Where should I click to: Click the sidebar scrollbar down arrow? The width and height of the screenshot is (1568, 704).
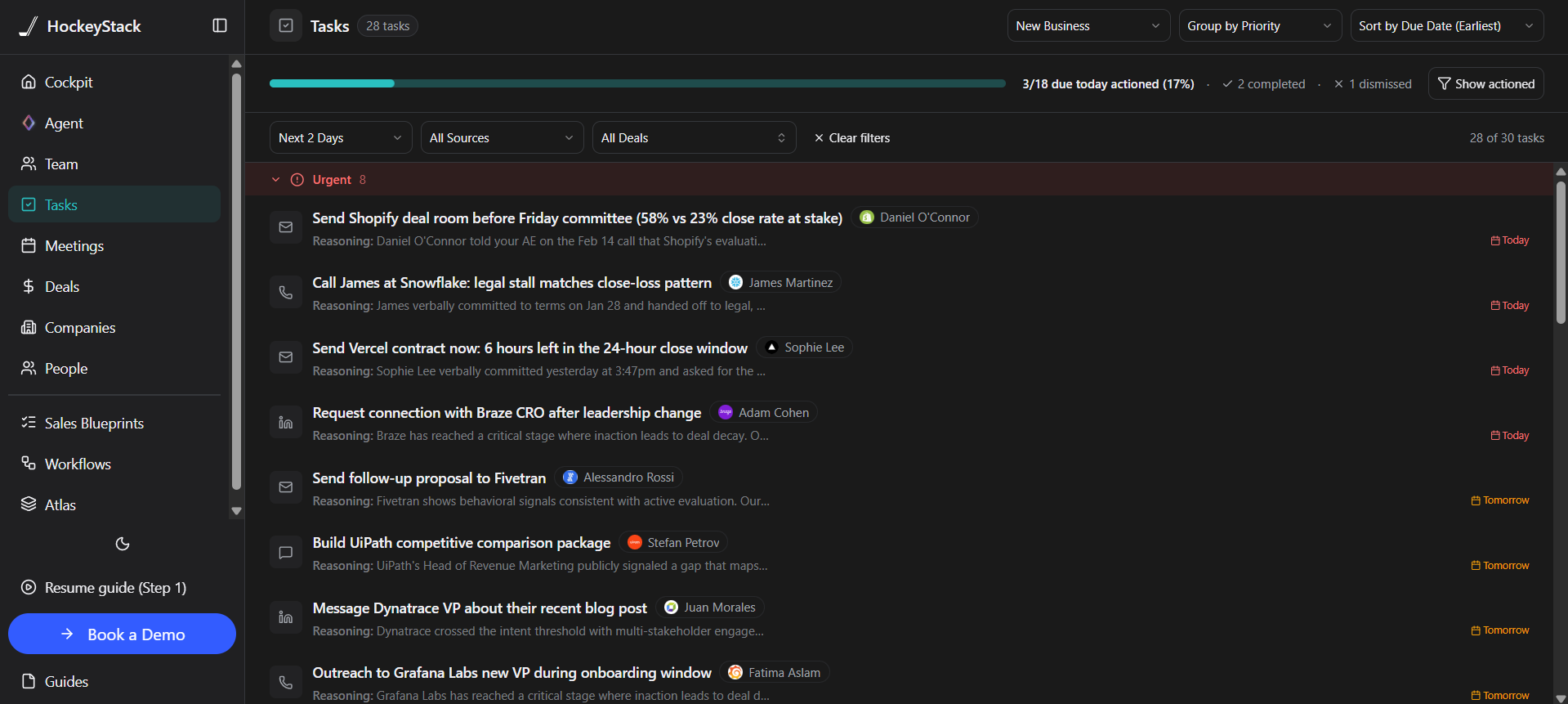click(x=236, y=511)
